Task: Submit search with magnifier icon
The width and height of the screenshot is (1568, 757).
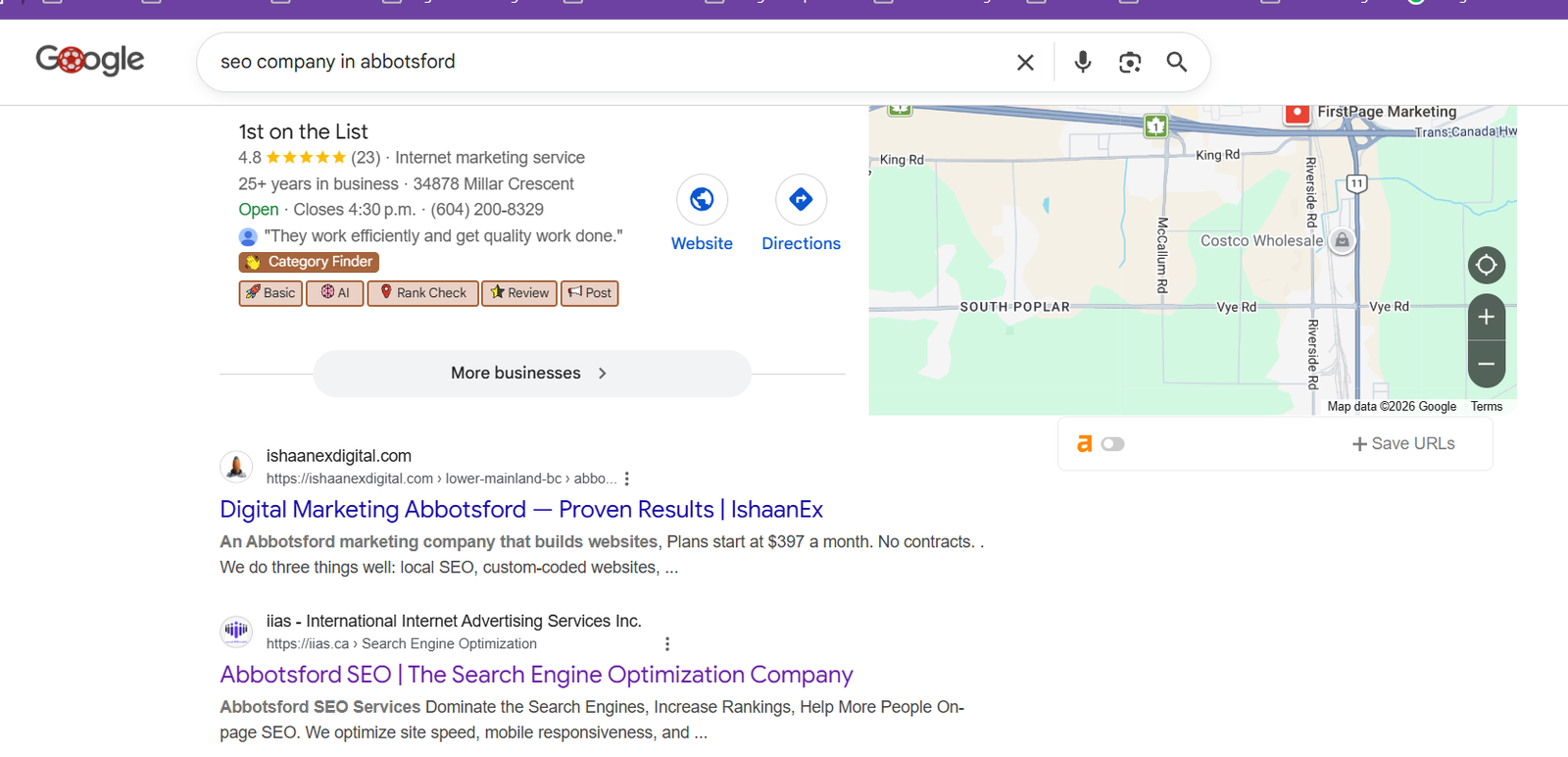Action: [x=1177, y=62]
